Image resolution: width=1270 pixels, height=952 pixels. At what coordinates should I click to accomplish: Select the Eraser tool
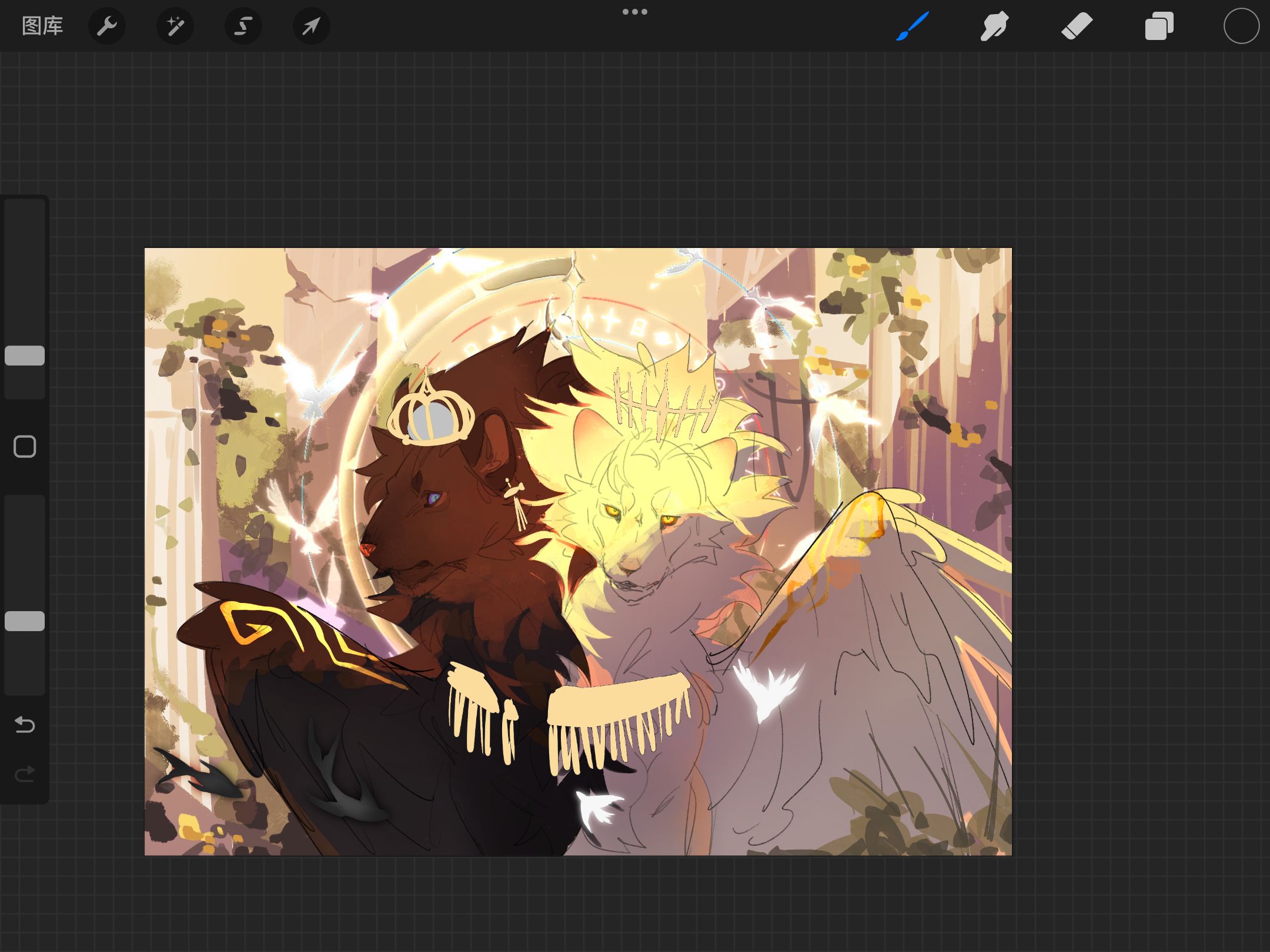1077,26
